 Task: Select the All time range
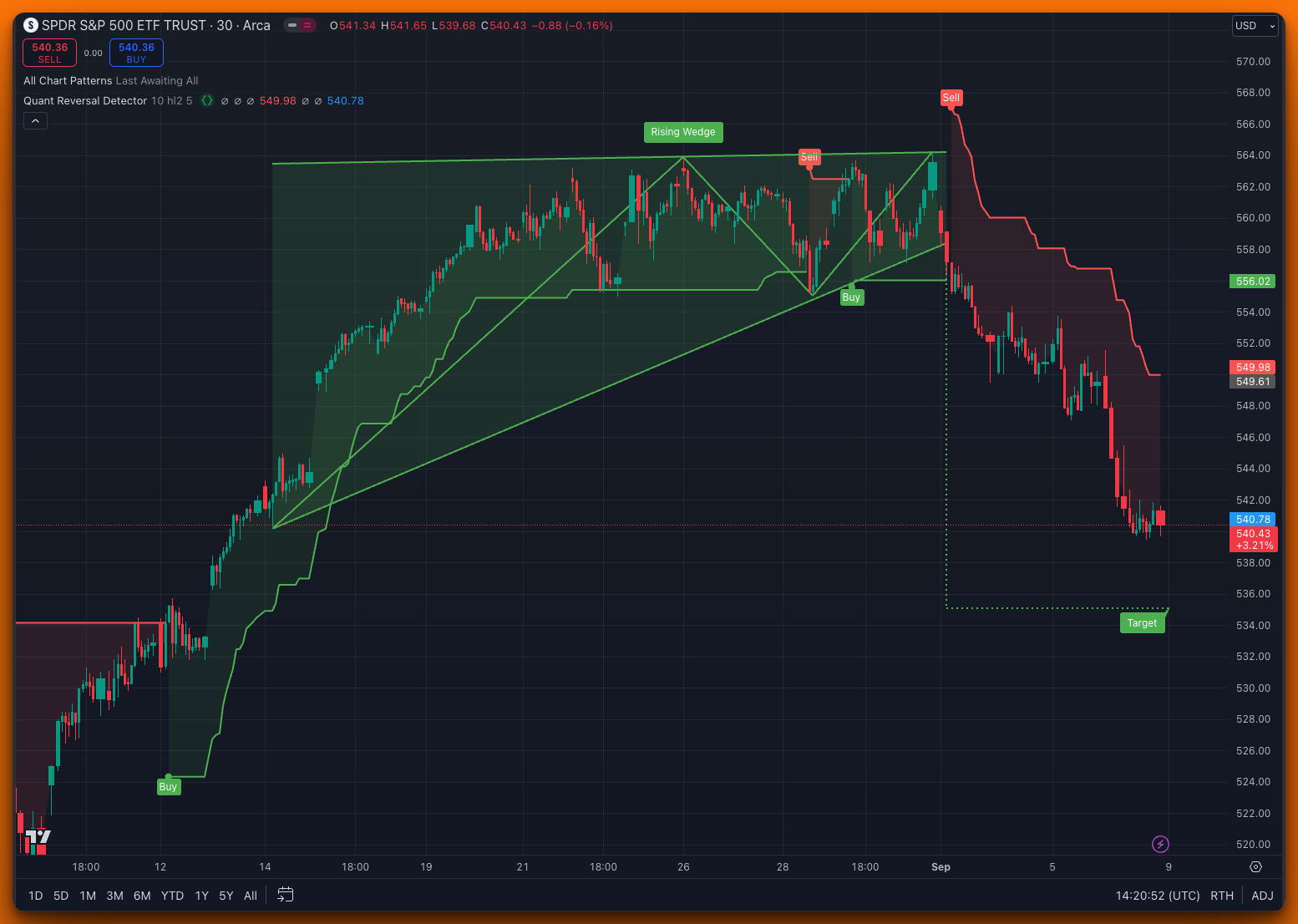[x=251, y=896]
